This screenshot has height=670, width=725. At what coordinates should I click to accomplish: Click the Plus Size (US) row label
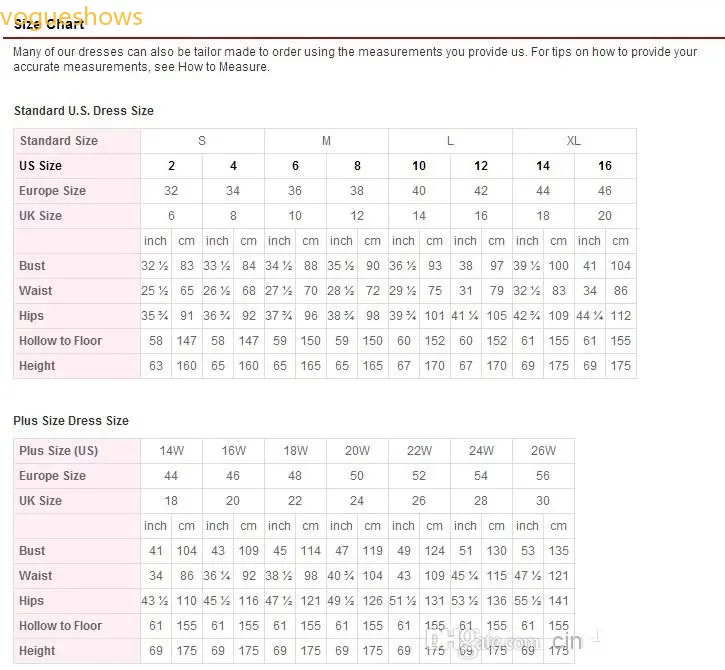[x=59, y=451]
